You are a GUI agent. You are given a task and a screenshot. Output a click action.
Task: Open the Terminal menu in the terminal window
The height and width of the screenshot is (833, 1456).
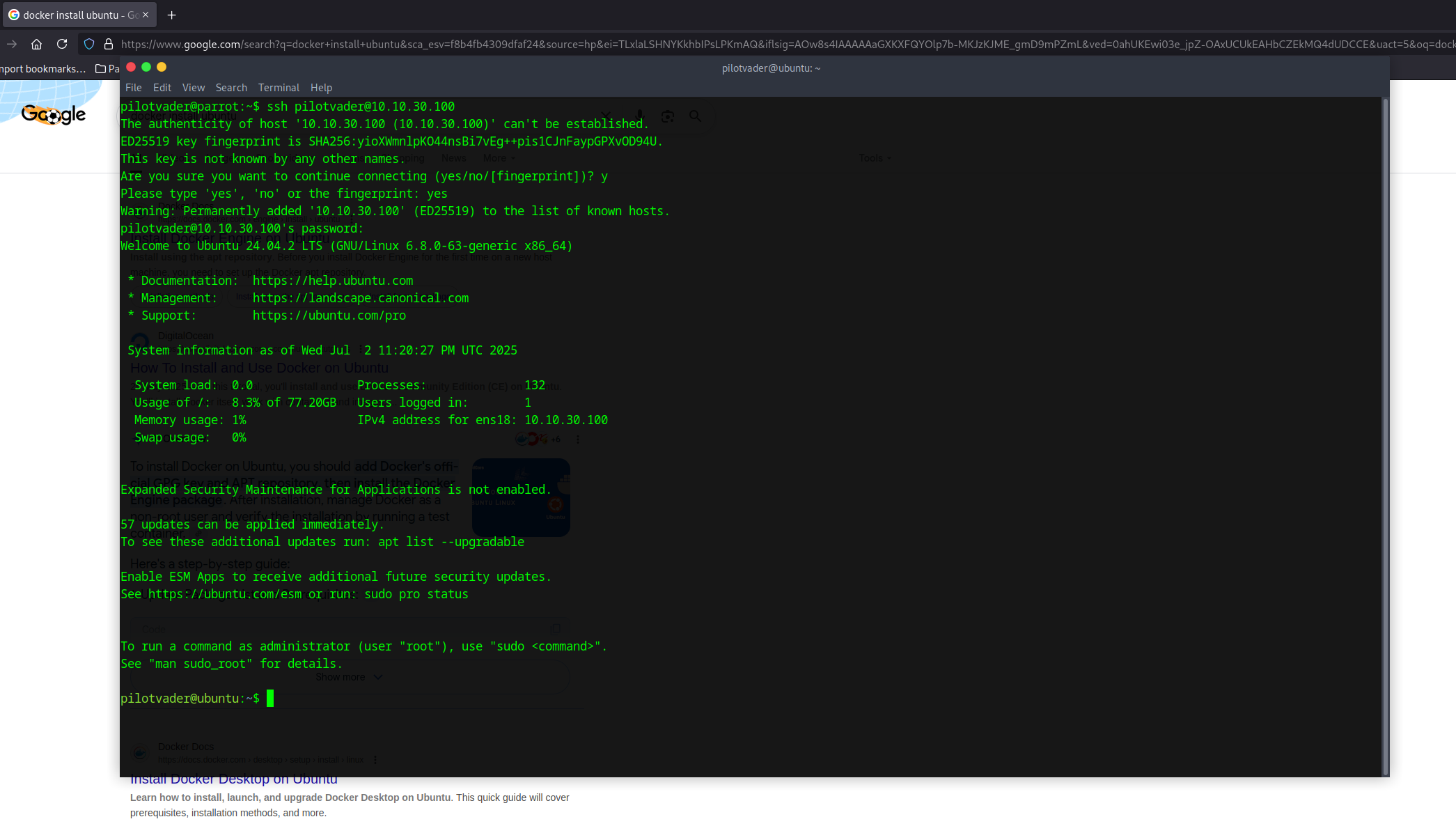coord(279,87)
